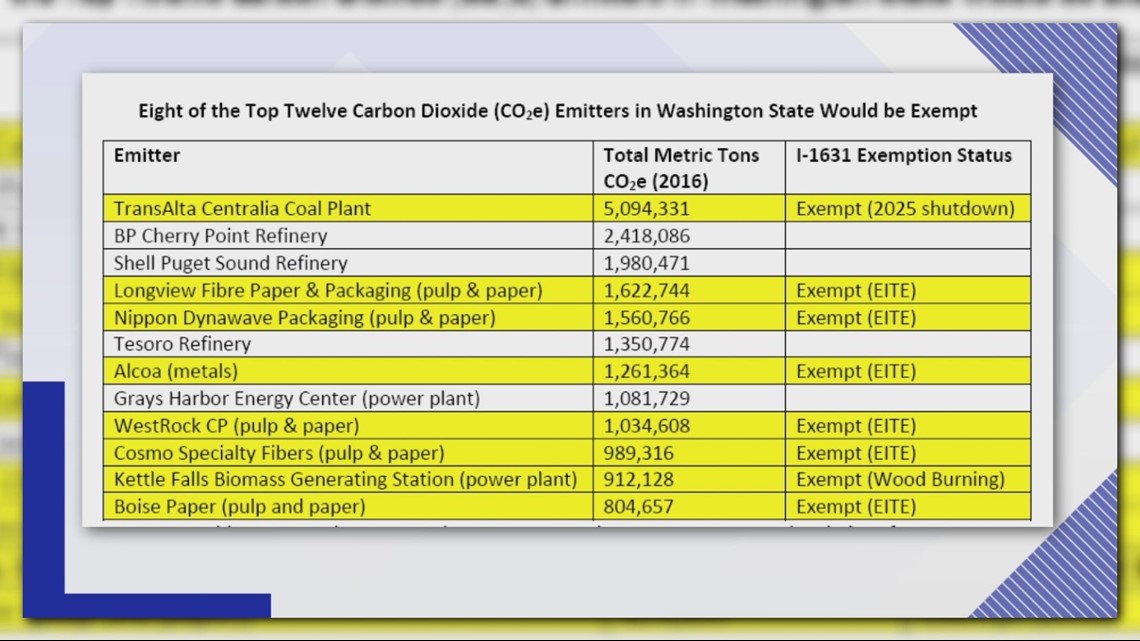Screen dimensions: 1140x641
Task: Click the Emitter column header
Action: point(147,156)
